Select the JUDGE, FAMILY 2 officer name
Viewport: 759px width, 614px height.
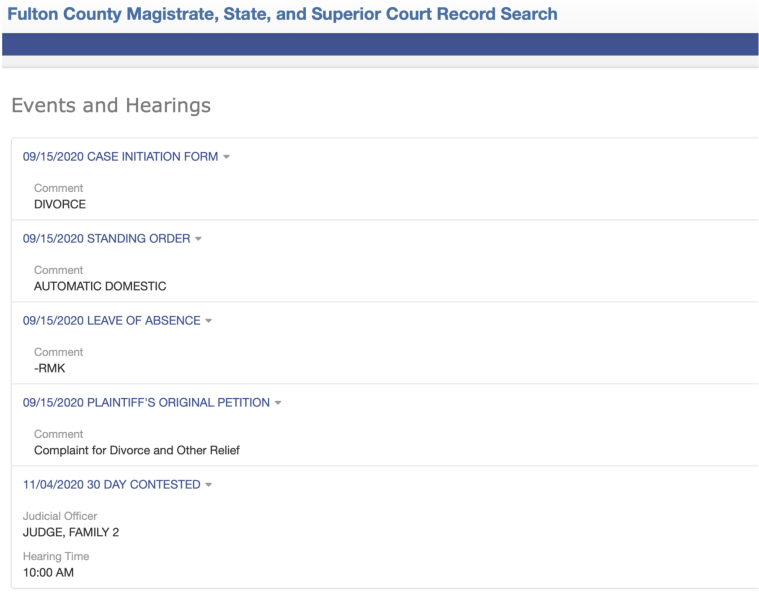71,532
